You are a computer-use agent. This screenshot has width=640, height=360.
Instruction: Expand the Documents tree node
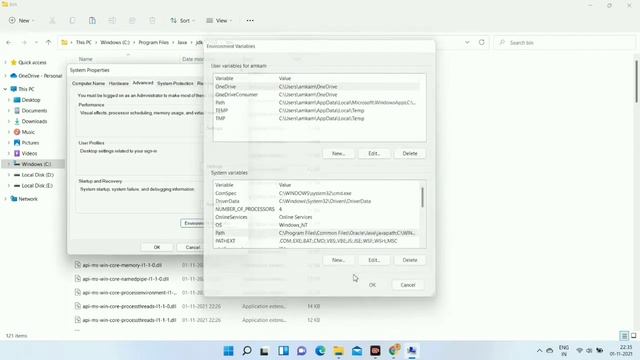(9, 111)
